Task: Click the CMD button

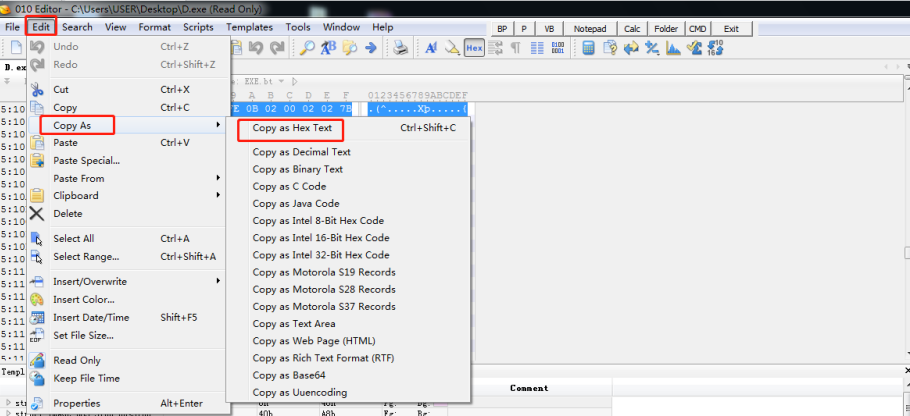Action: [x=698, y=29]
